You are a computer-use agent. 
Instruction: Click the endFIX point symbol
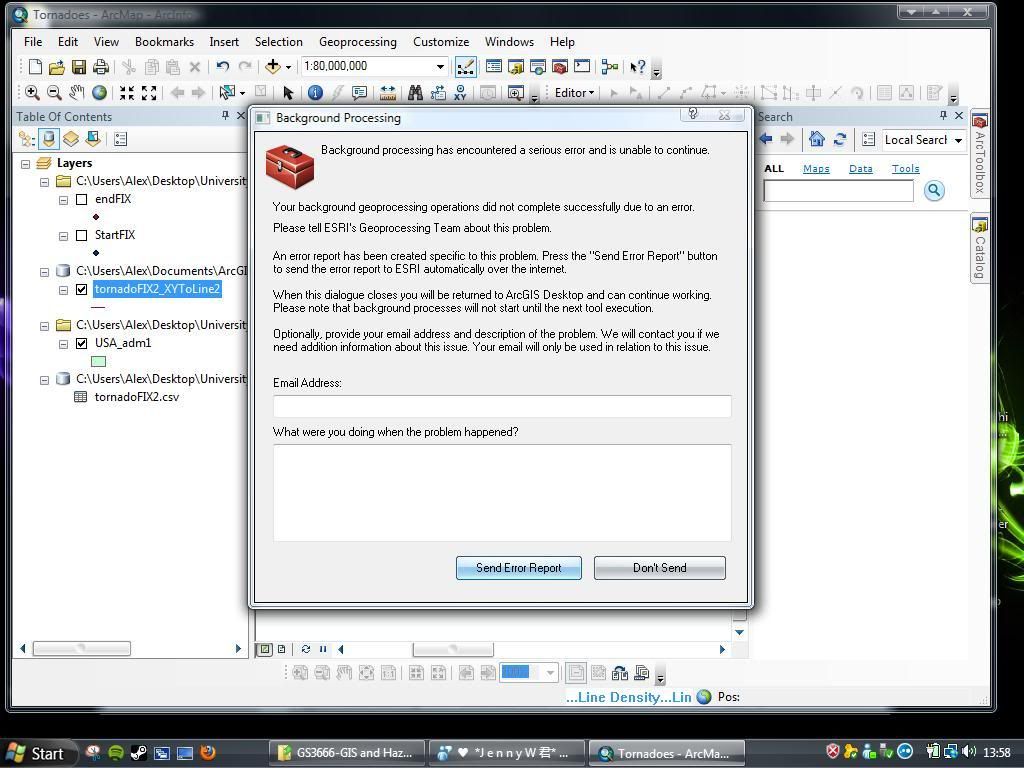[x=96, y=217]
